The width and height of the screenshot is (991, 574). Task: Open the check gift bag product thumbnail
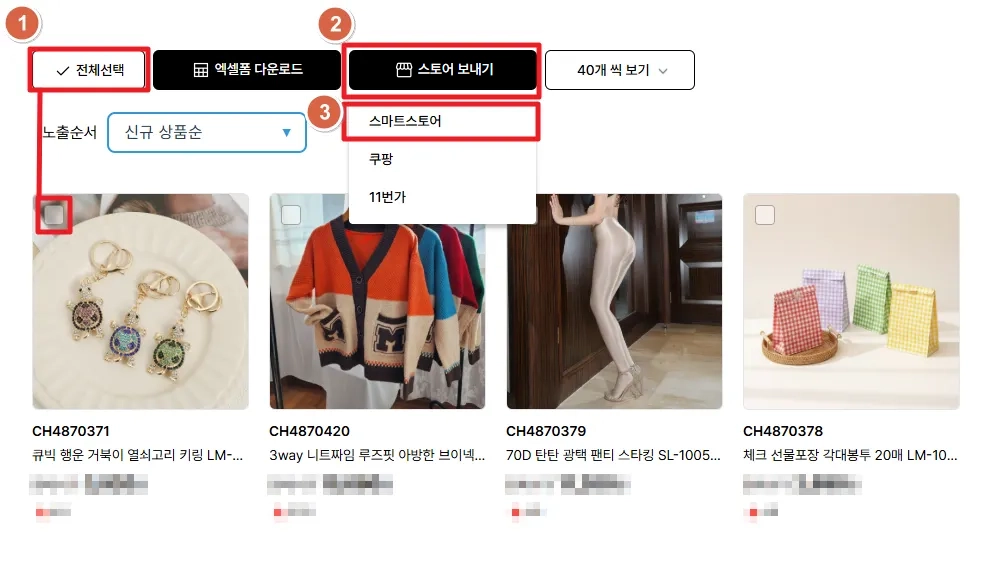pyautogui.click(x=851, y=302)
